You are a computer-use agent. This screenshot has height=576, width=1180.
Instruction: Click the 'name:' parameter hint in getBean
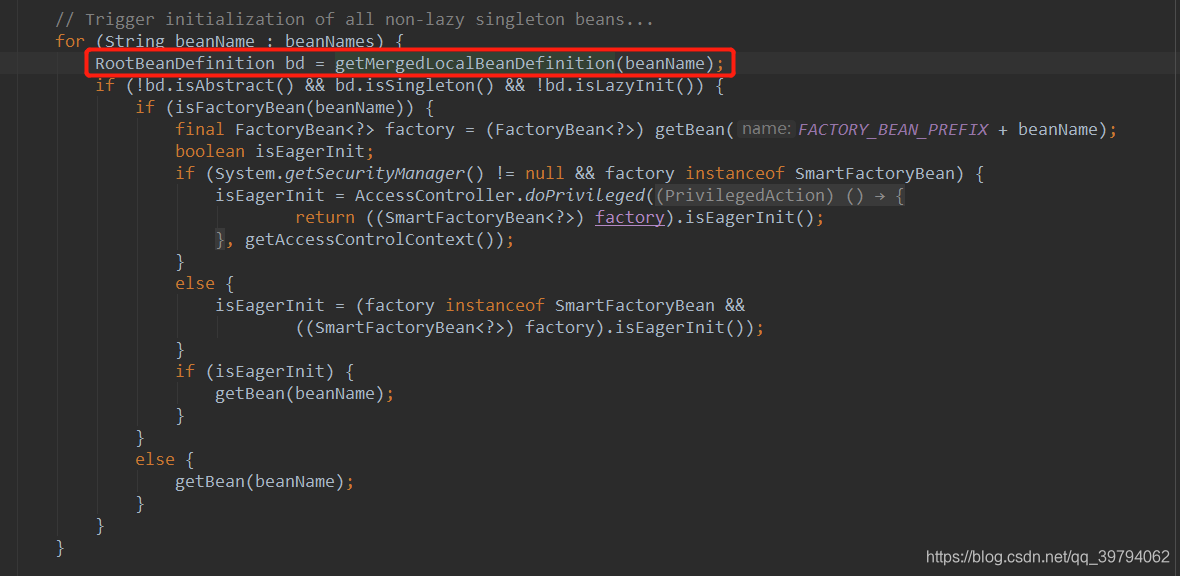(765, 130)
